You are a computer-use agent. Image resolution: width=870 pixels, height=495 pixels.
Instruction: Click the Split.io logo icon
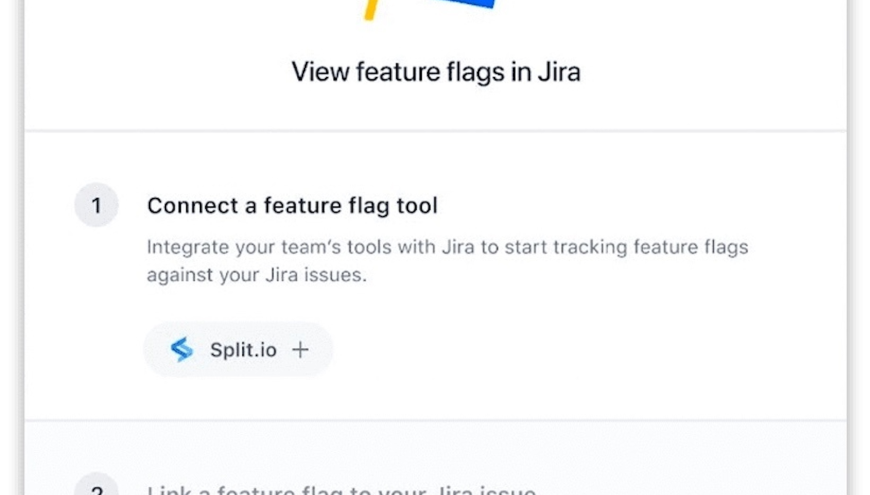[181, 349]
